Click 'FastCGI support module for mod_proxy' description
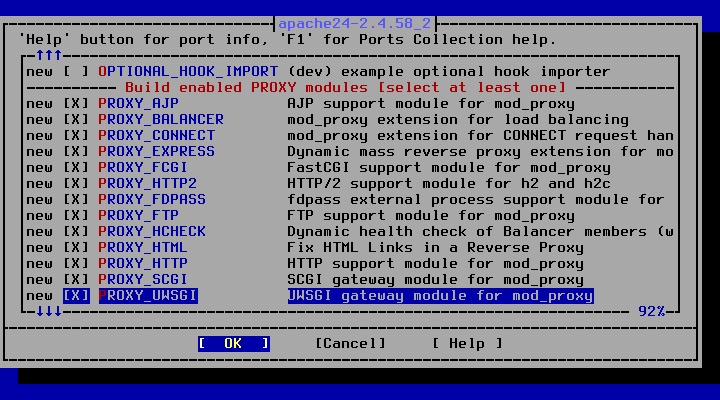 tap(449, 168)
